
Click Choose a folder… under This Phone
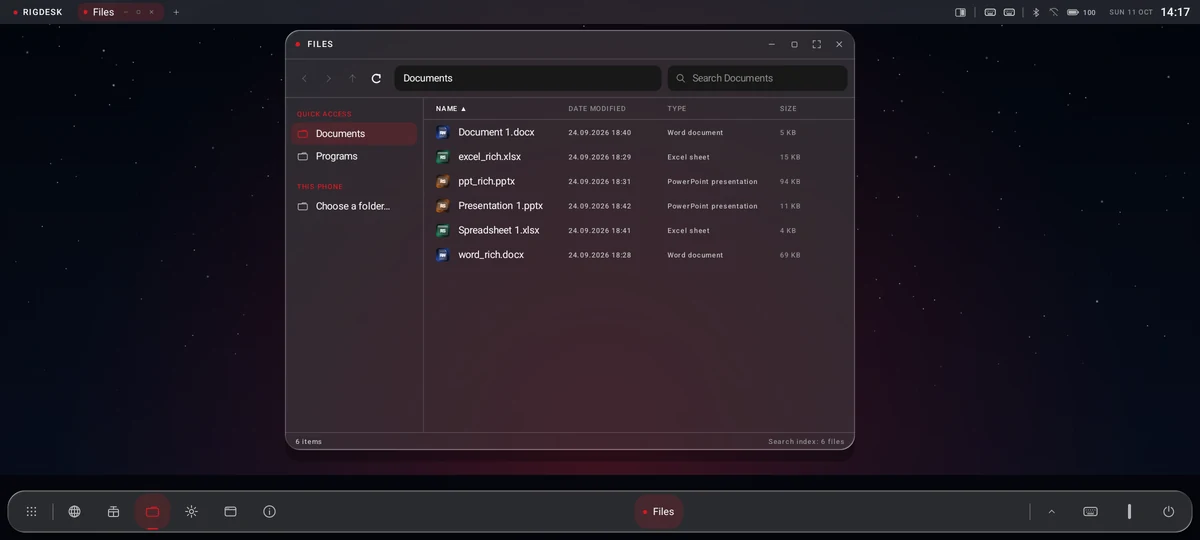(354, 206)
